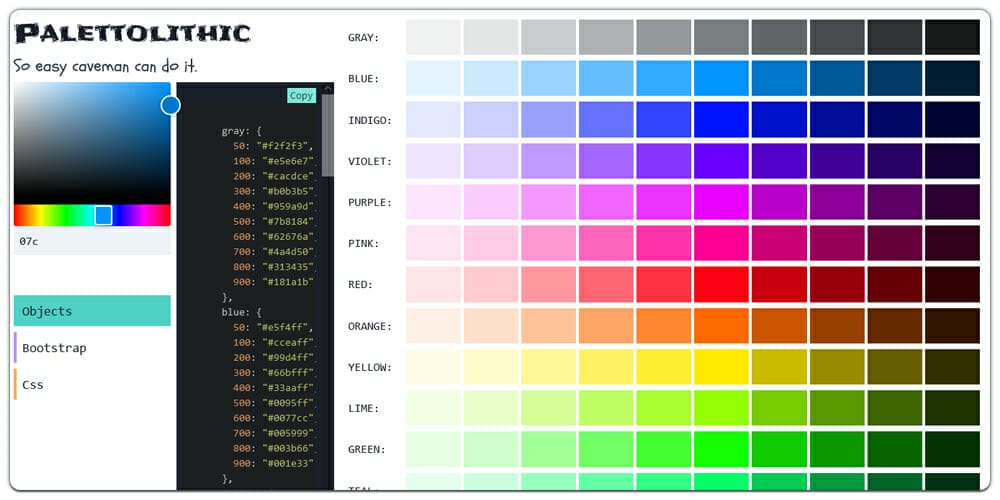Screen dimensions: 1000x500
Task: Click the code panel scrollbar thumb
Action: click(327, 135)
